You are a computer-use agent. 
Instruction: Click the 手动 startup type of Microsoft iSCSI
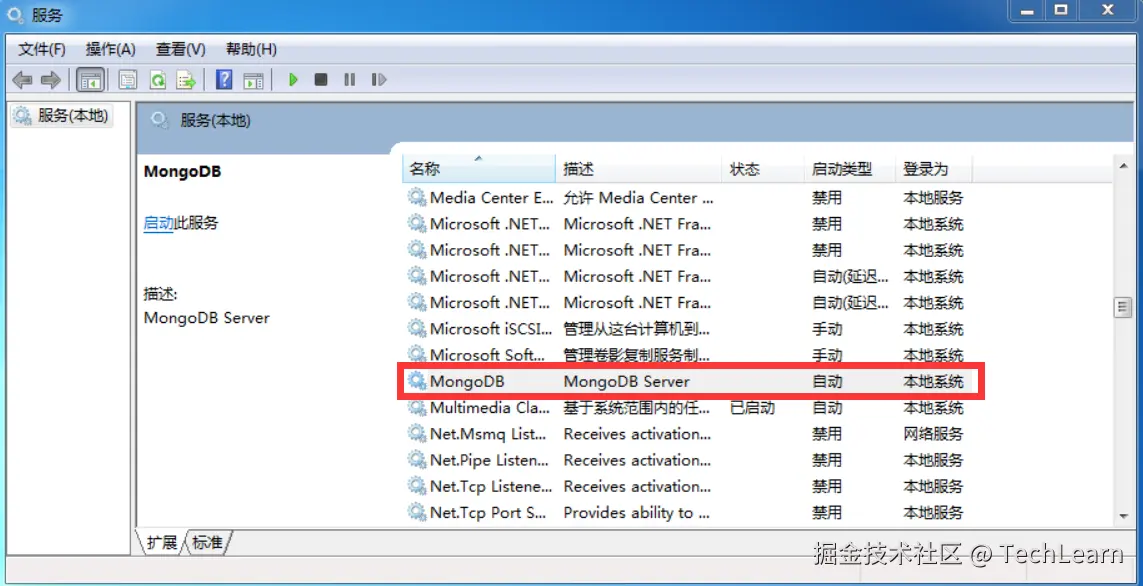pos(827,329)
